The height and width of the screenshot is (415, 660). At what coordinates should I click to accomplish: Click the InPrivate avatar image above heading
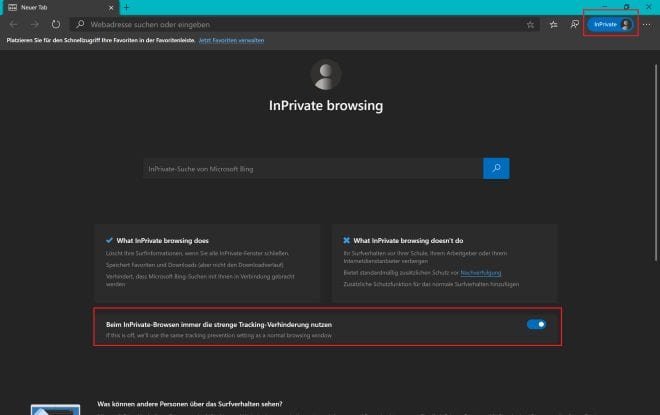tap(326, 75)
